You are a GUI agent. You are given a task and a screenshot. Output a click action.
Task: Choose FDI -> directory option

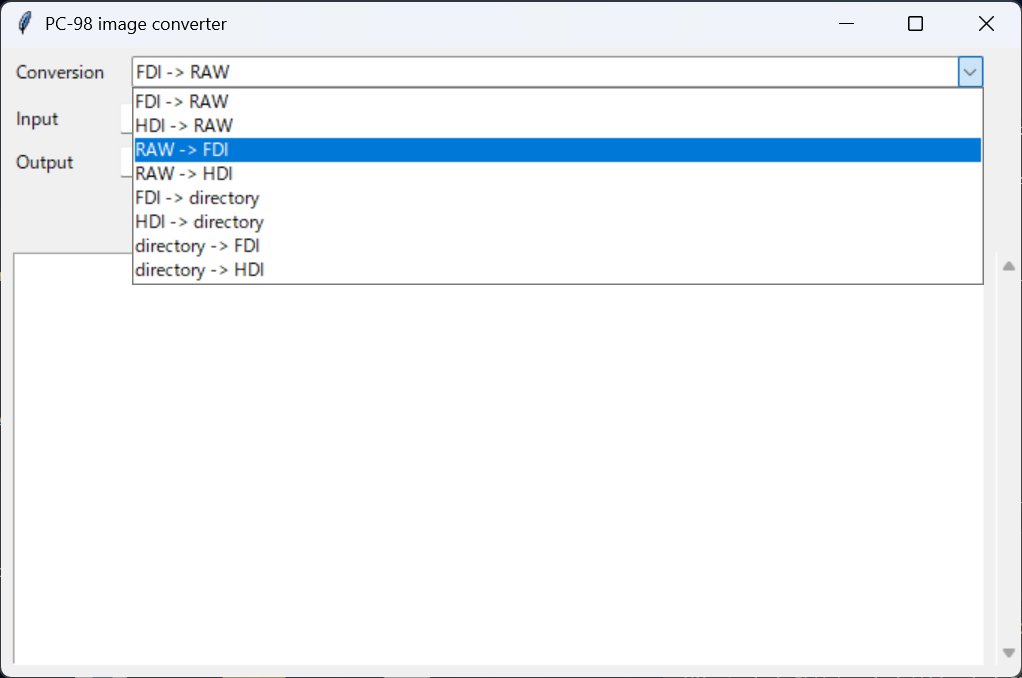click(x=557, y=198)
